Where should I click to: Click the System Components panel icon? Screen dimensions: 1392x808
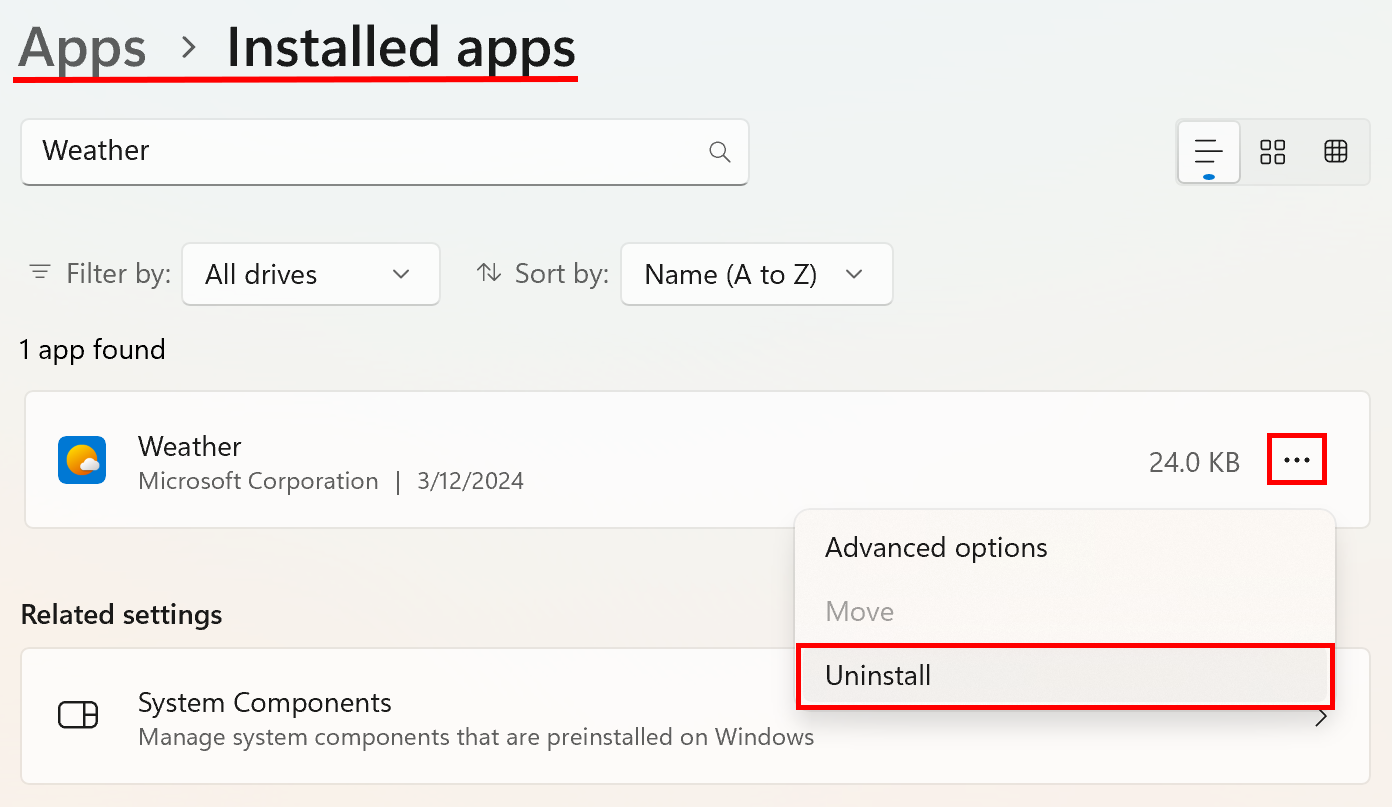[x=78, y=716]
